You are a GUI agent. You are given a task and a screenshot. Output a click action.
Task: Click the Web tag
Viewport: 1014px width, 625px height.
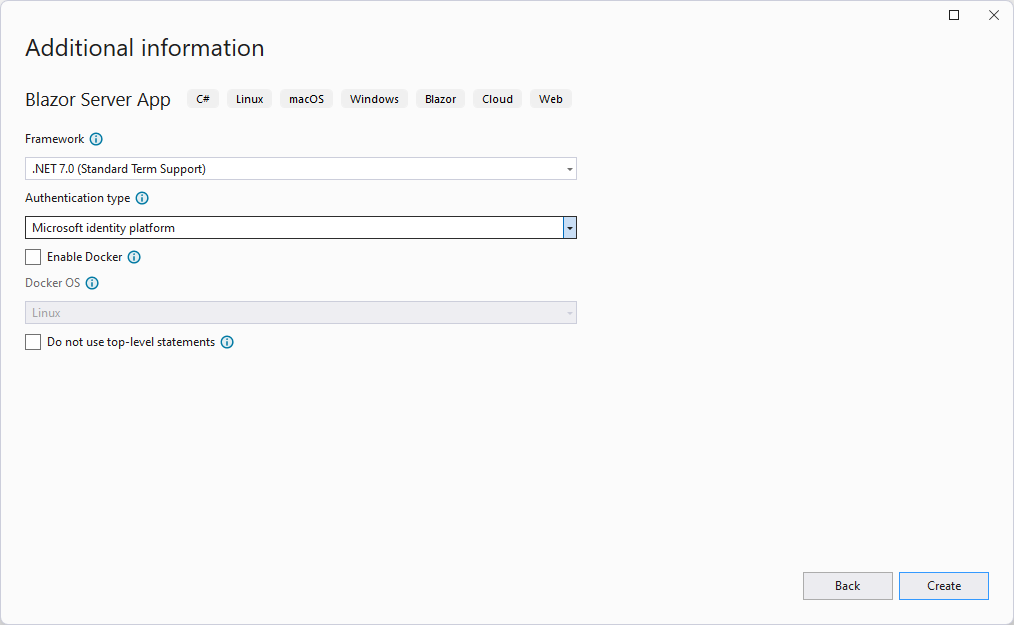coord(551,99)
